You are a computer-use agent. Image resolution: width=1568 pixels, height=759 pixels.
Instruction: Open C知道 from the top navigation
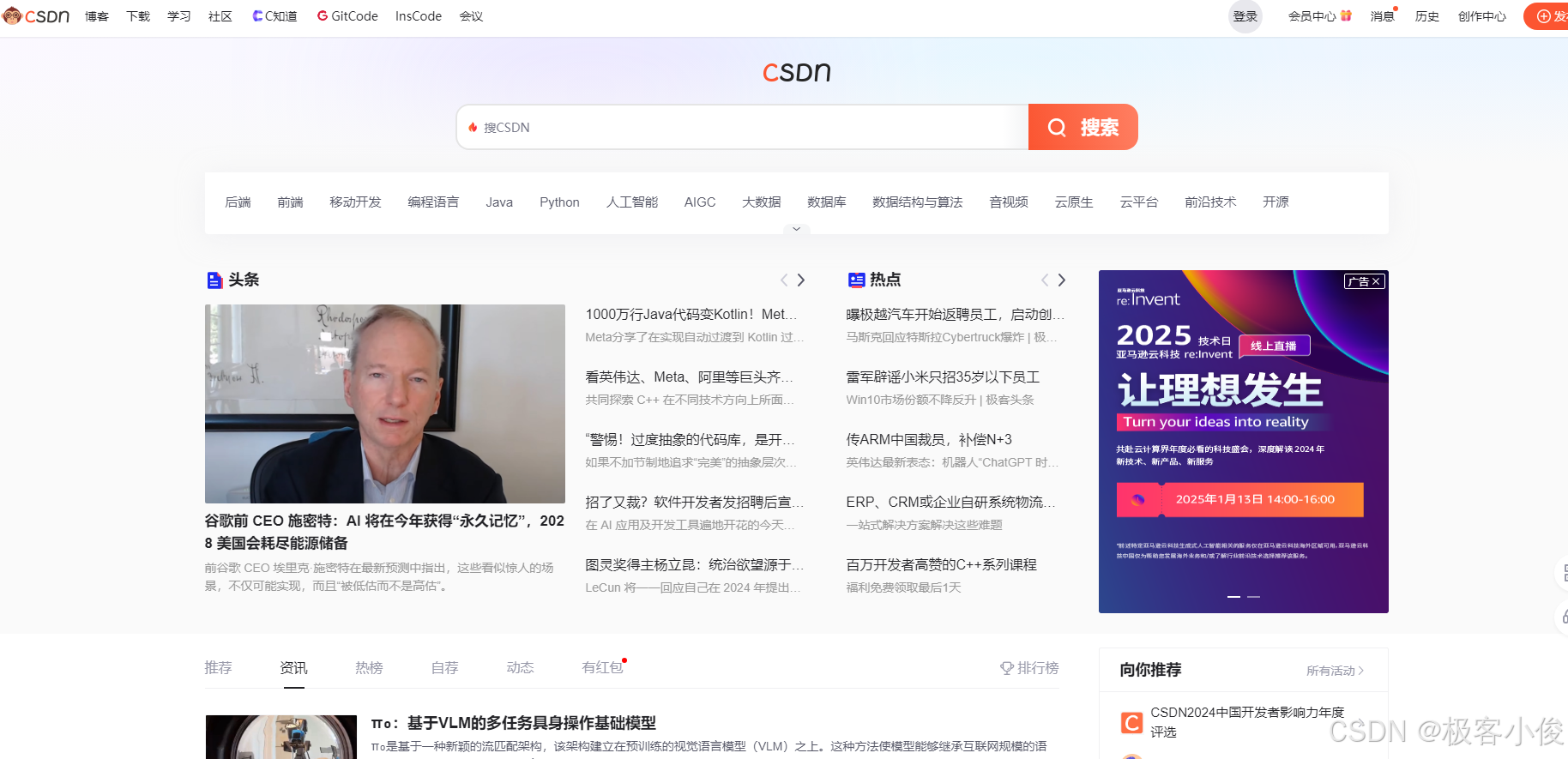274,16
